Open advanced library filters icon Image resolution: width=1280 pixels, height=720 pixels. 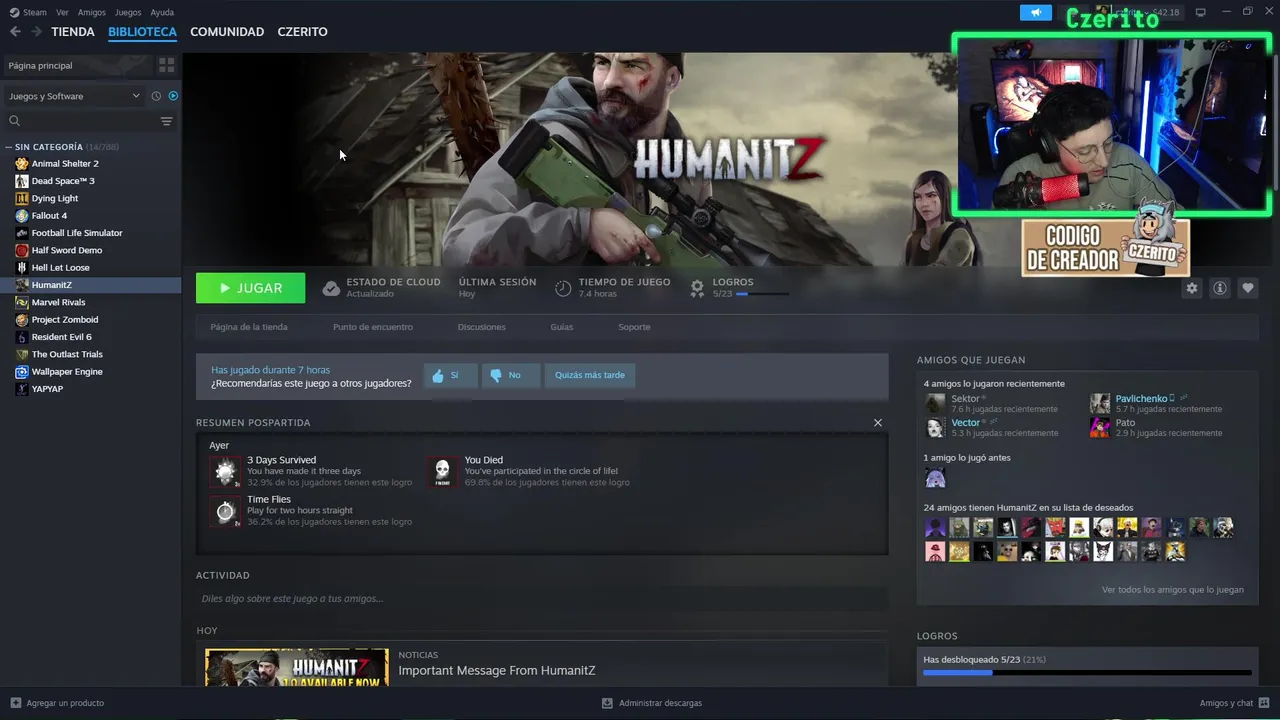click(166, 121)
